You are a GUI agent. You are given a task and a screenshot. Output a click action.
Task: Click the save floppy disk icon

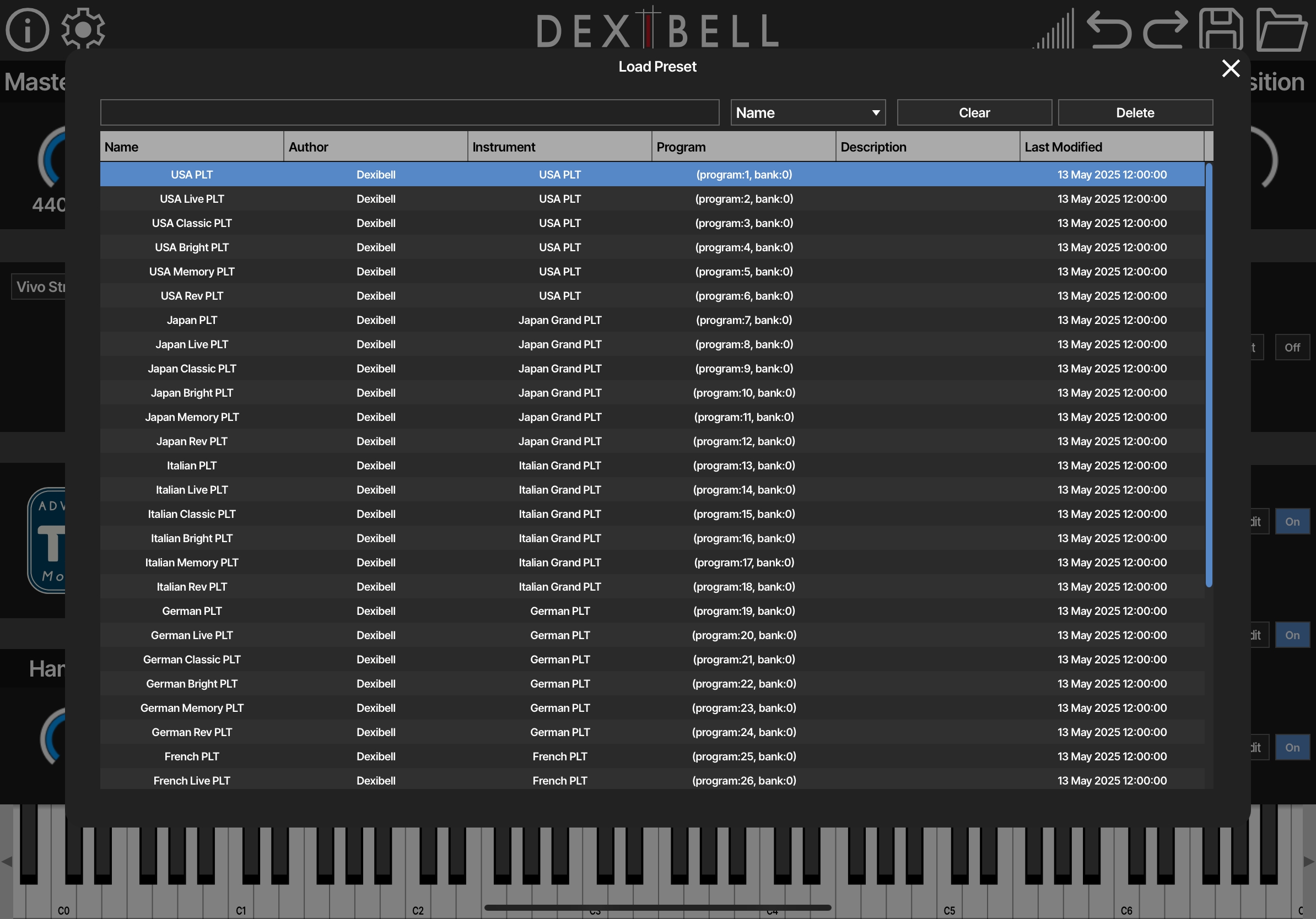[1221, 29]
